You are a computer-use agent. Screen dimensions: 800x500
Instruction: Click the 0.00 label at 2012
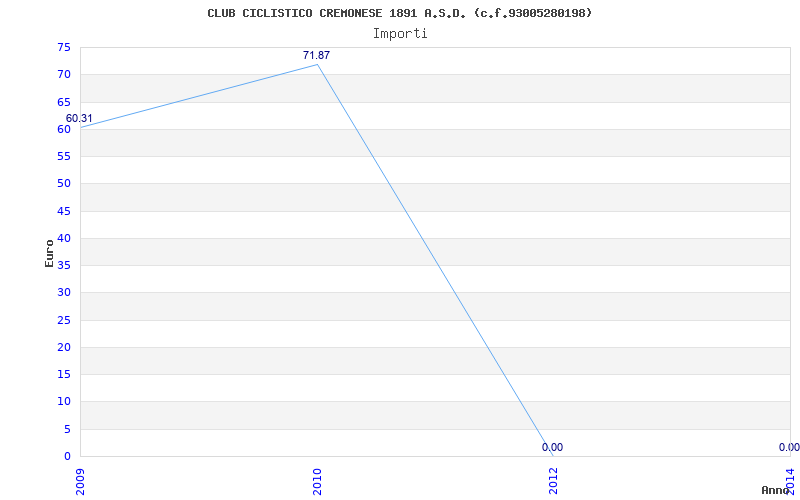pyautogui.click(x=553, y=447)
